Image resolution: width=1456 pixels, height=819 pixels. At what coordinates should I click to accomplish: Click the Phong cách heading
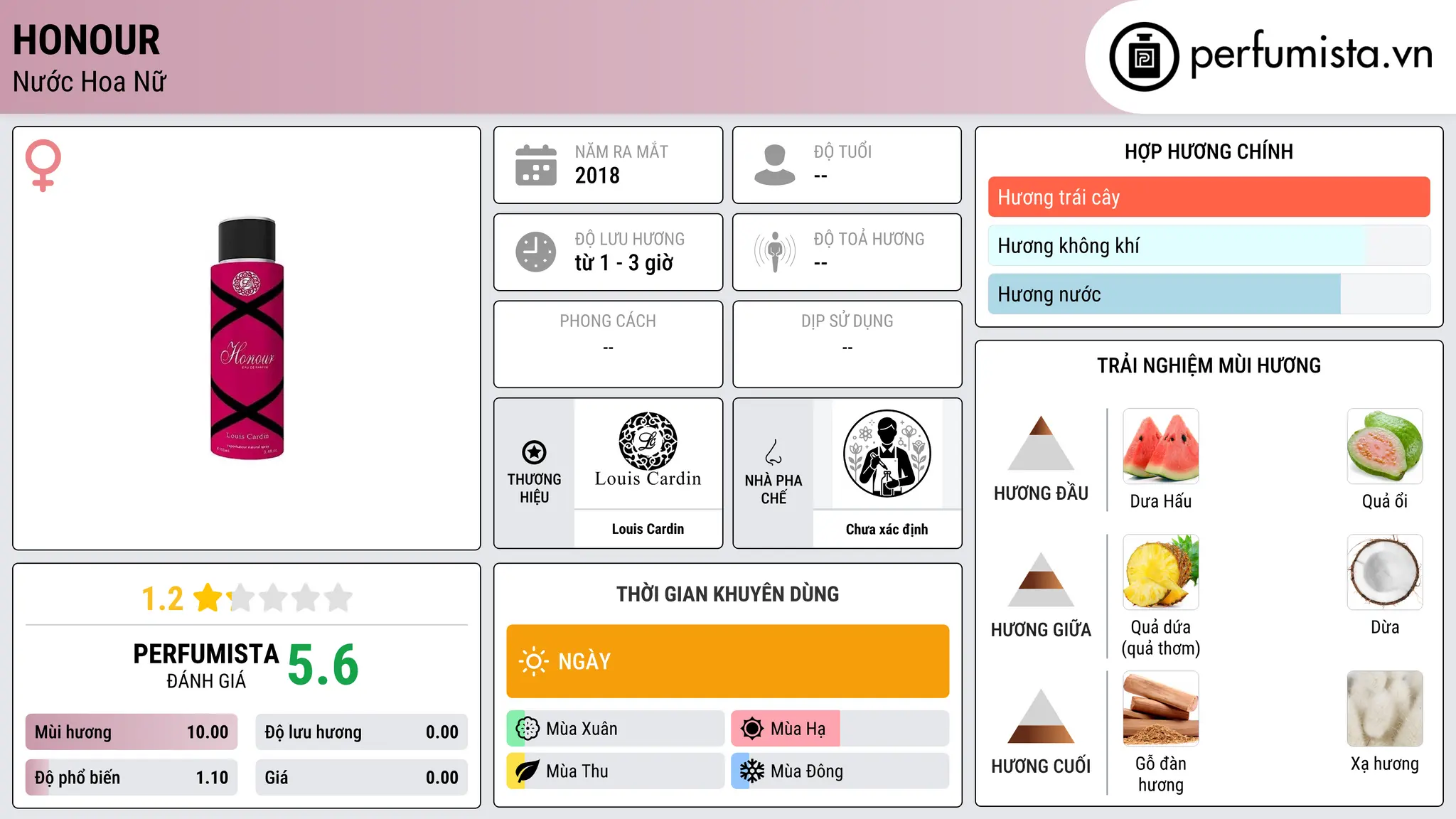tap(608, 321)
